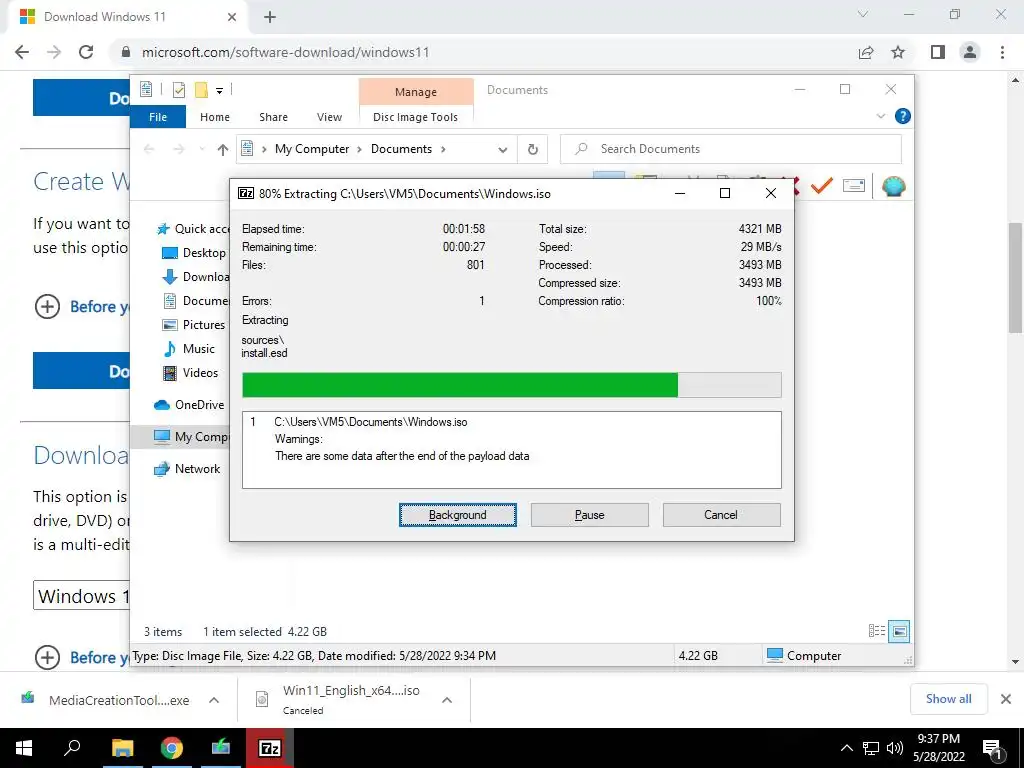The image size is (1024, 768).
Task: Expand the Explorer ribbon with chevron
Action: point(880,116)
